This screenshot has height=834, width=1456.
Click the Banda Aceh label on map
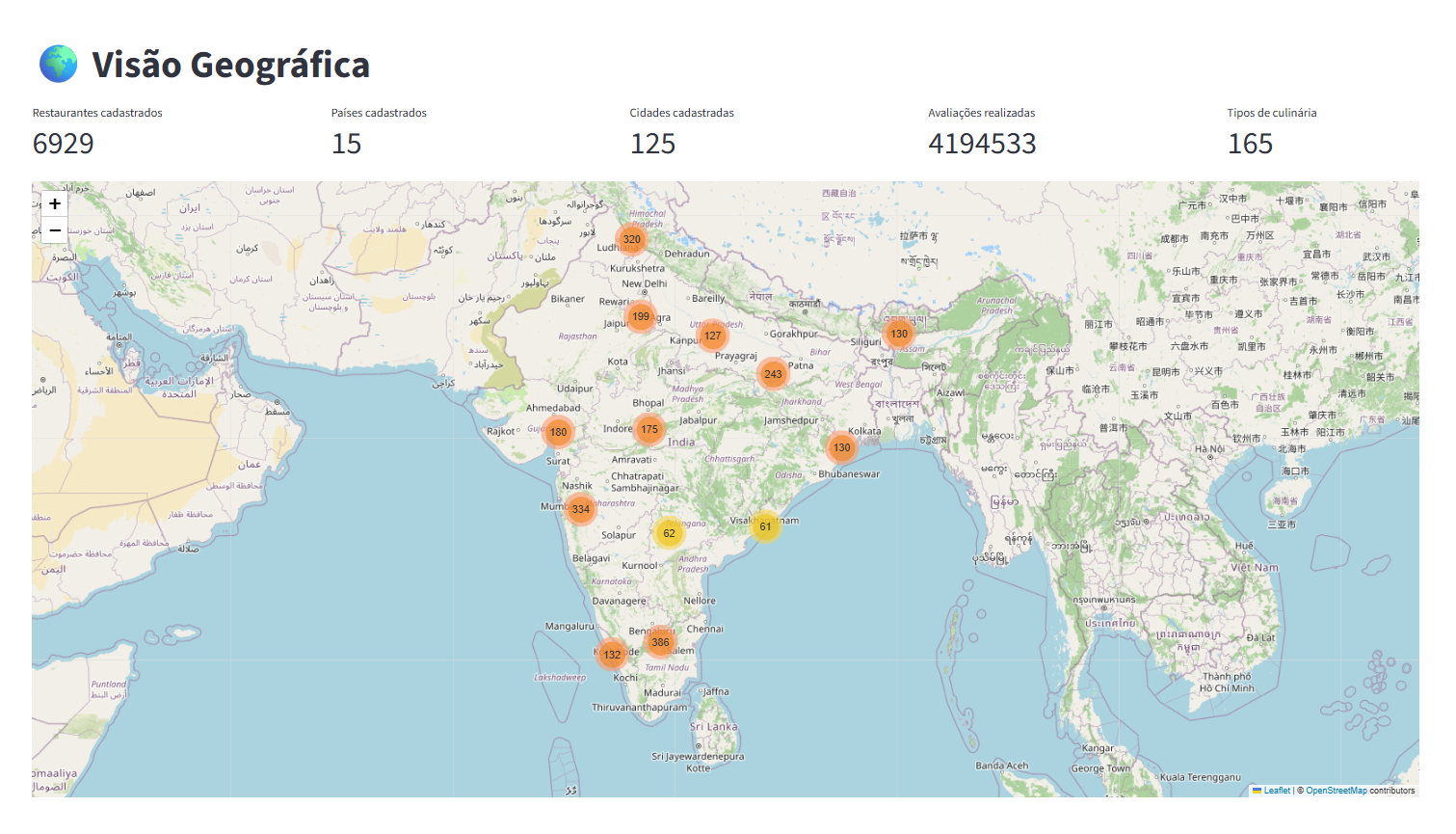(x=1002, y=766)
